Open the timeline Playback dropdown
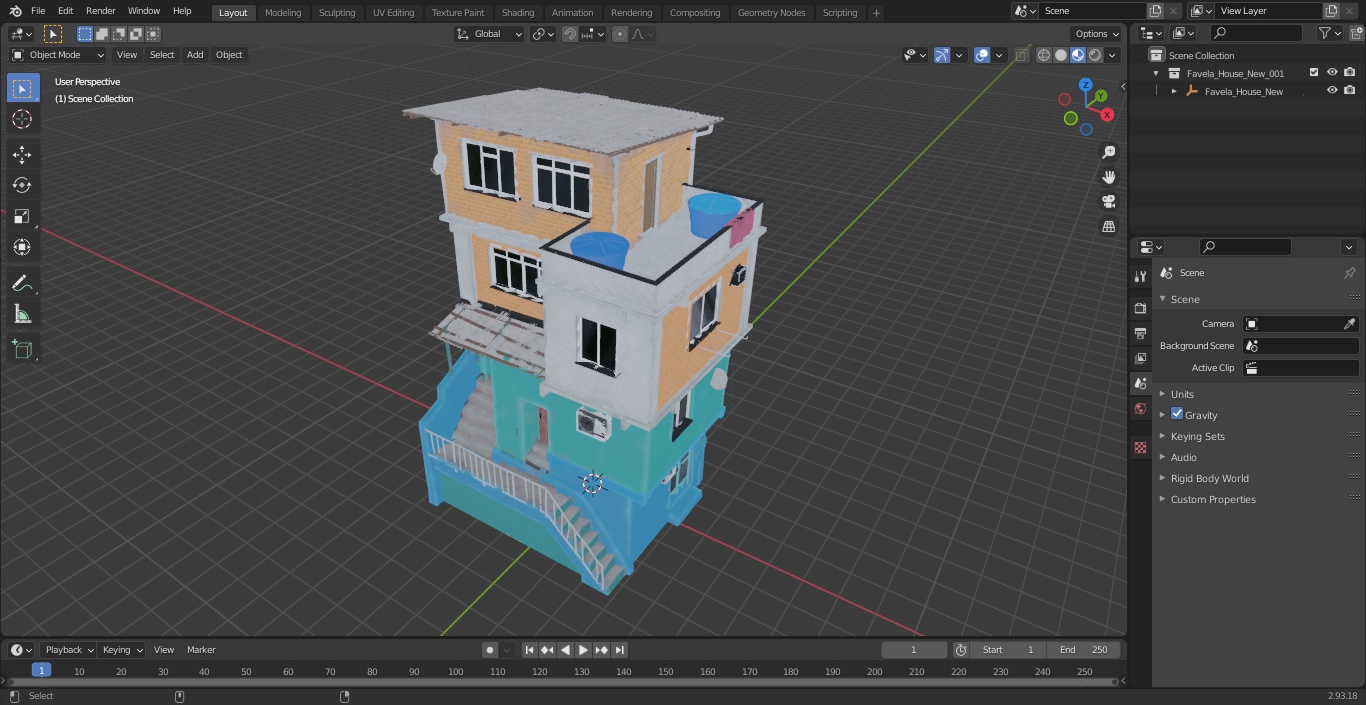Image resolution: width=1366 pixels, height=705 pixels. point(69,650)
